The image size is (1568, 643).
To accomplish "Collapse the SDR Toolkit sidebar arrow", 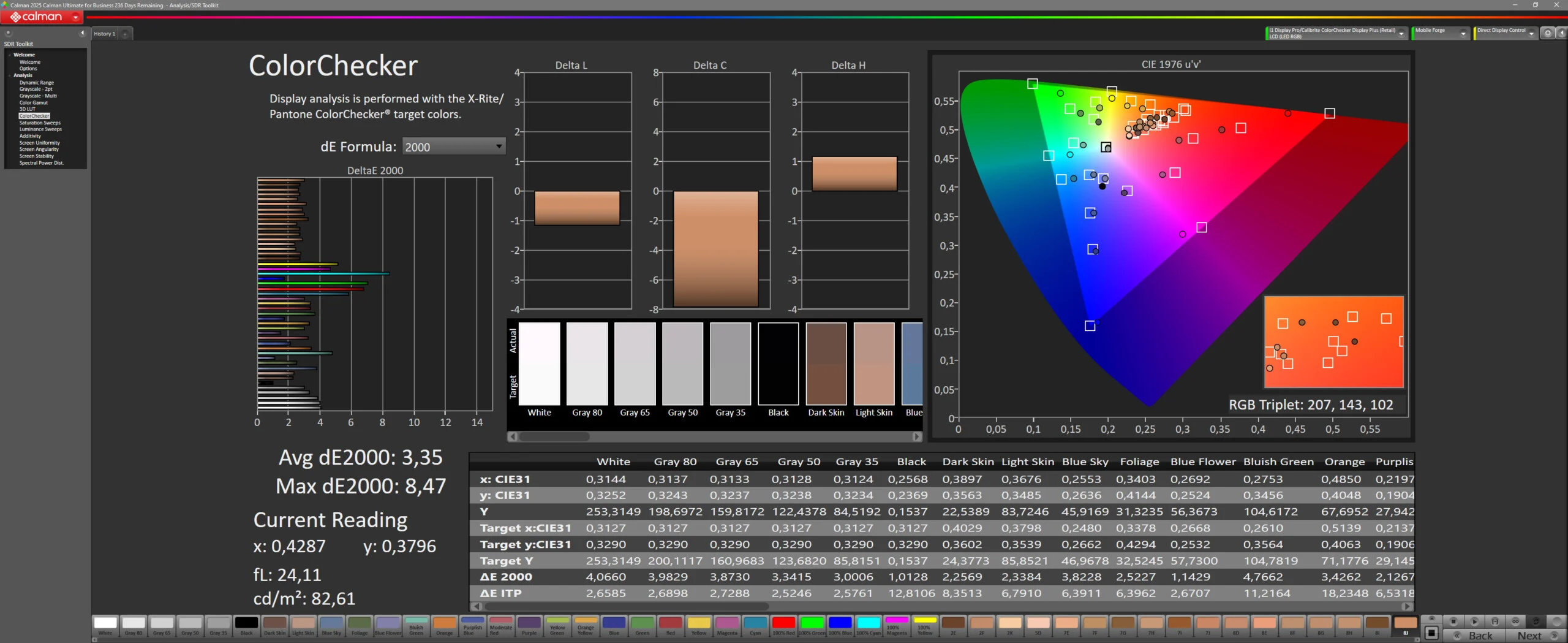I will click(x=82, y=33).
